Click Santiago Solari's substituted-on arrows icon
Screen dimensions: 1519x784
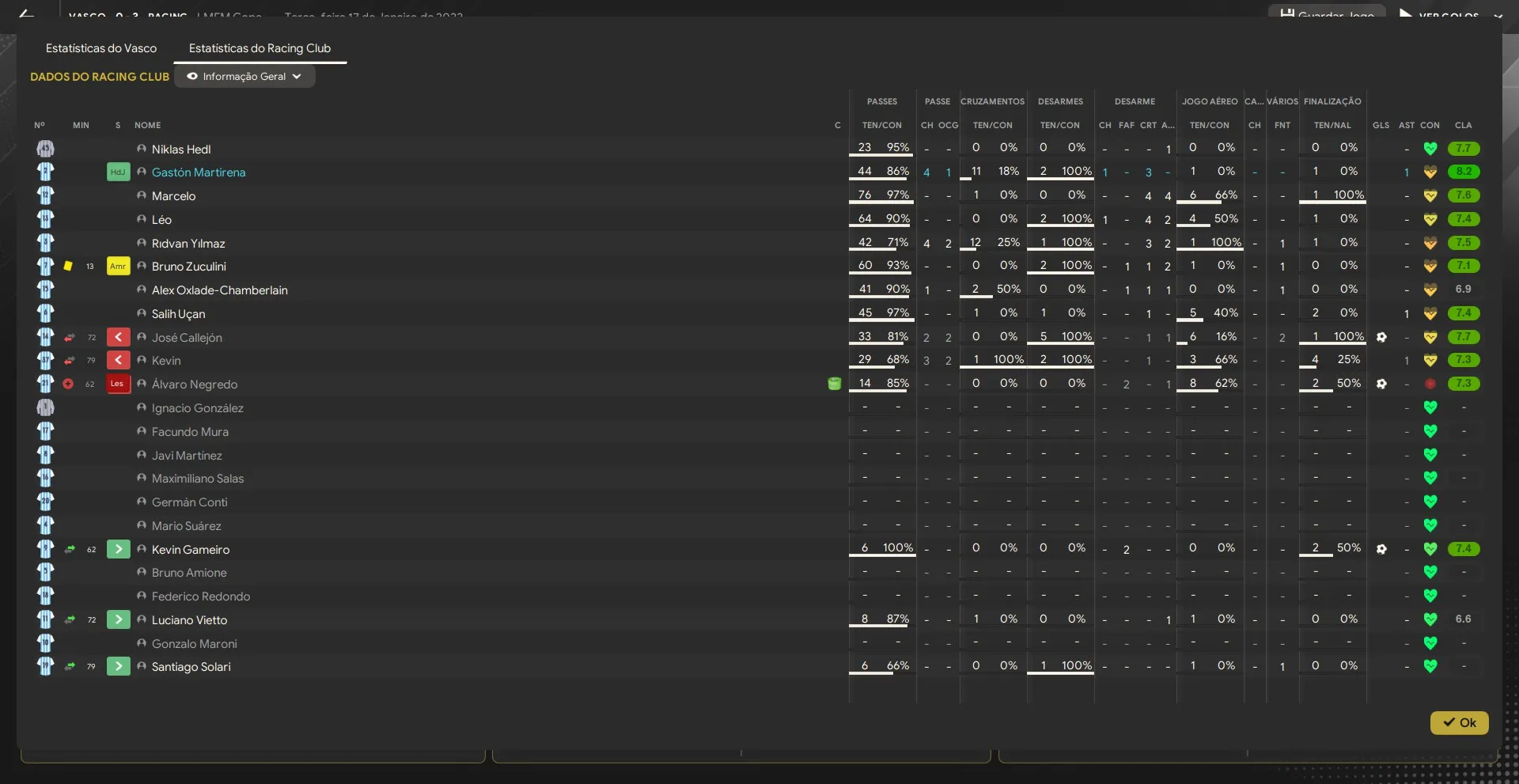[x=70, y=666]
